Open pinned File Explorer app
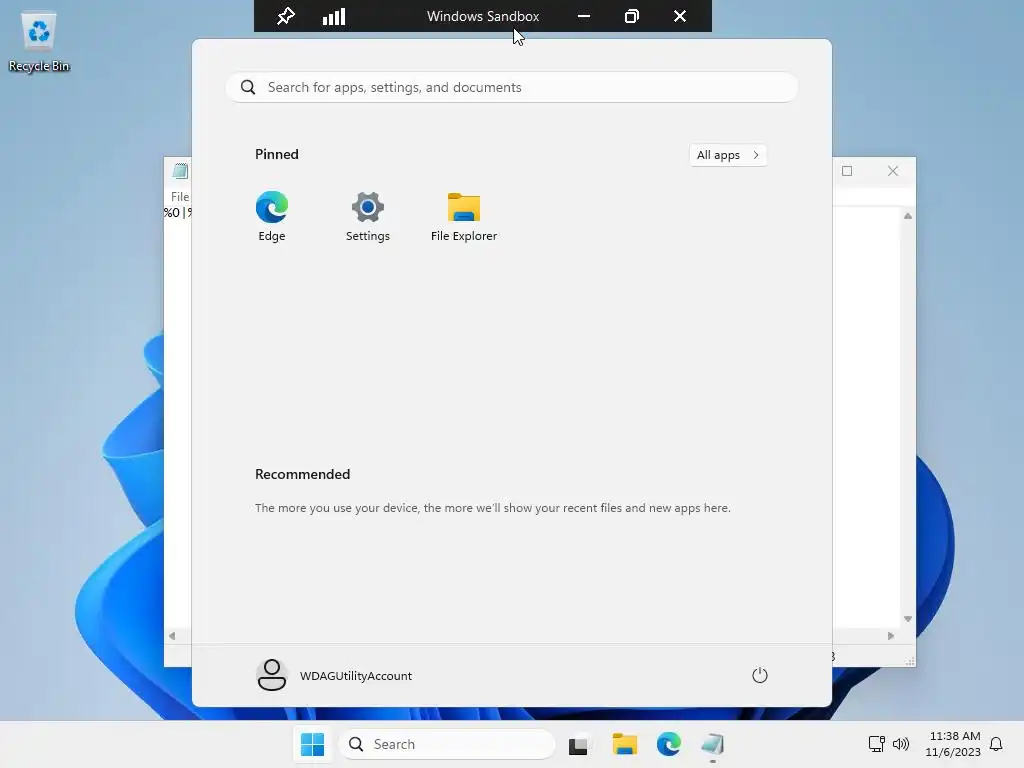 click(x=464, y=216)
